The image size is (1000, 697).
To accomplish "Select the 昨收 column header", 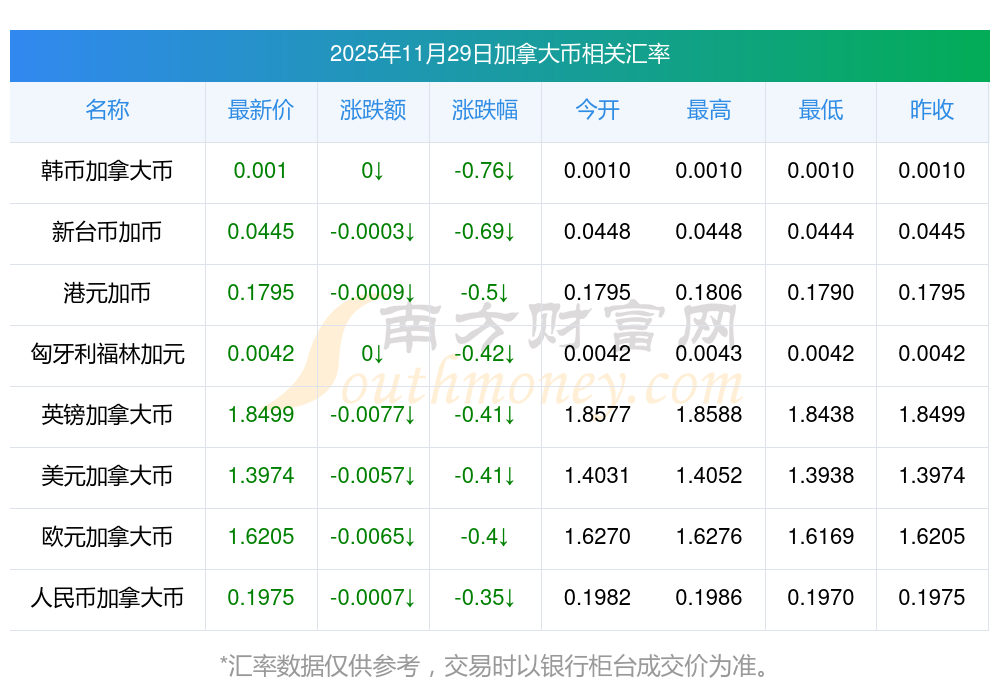I will pos(932,110).
